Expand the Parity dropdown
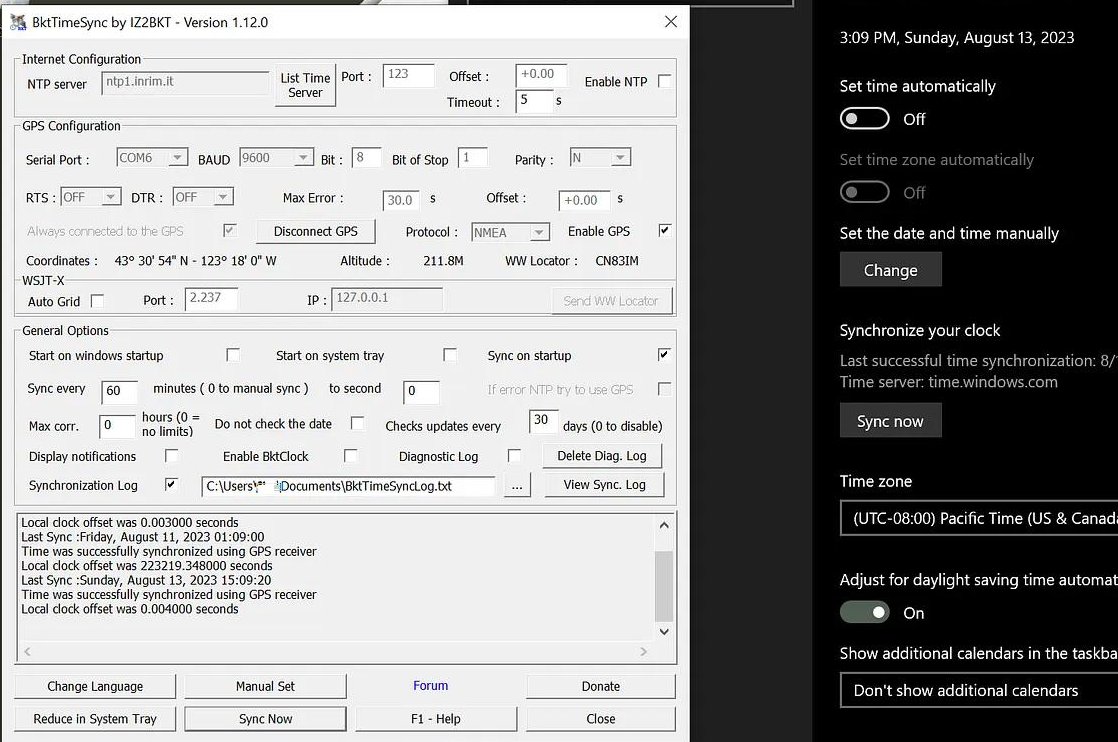Screen dimensions: 1118x742 point(600,158)
